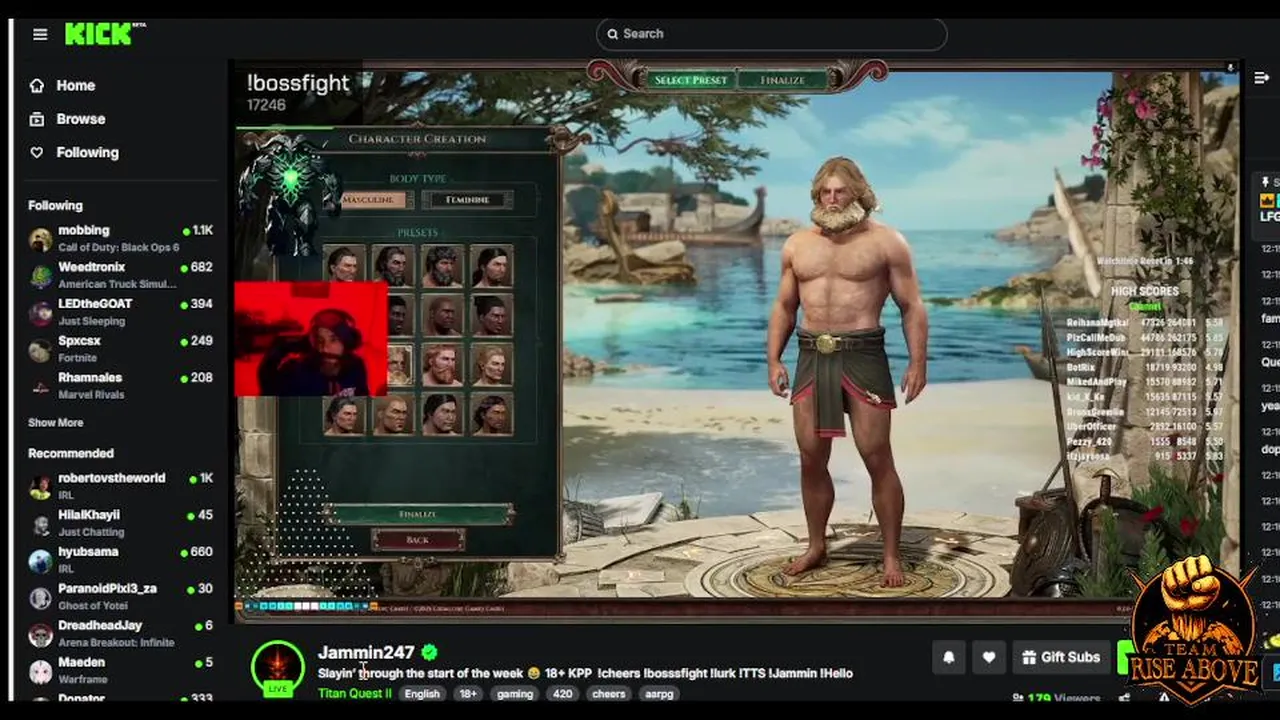Open DreadheadJay channel avatar
Screen dimensions: 1280x720
[40, 635]
